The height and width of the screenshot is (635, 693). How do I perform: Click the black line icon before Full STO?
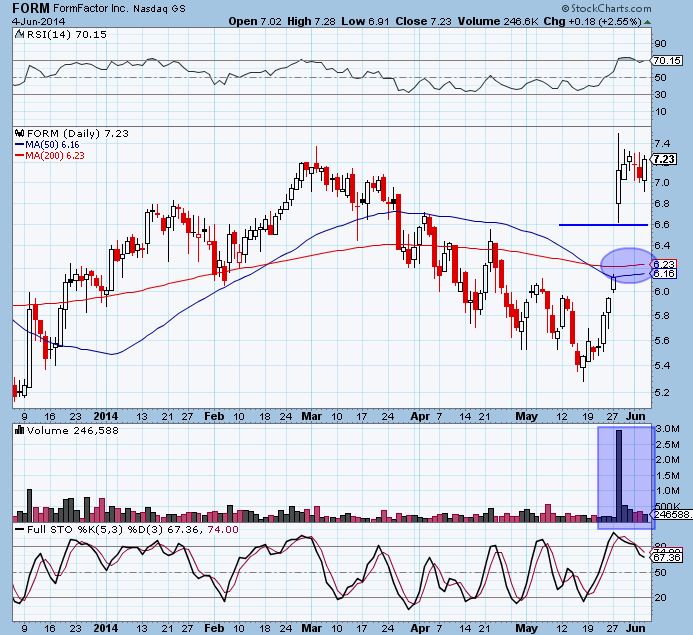point(19,529)
